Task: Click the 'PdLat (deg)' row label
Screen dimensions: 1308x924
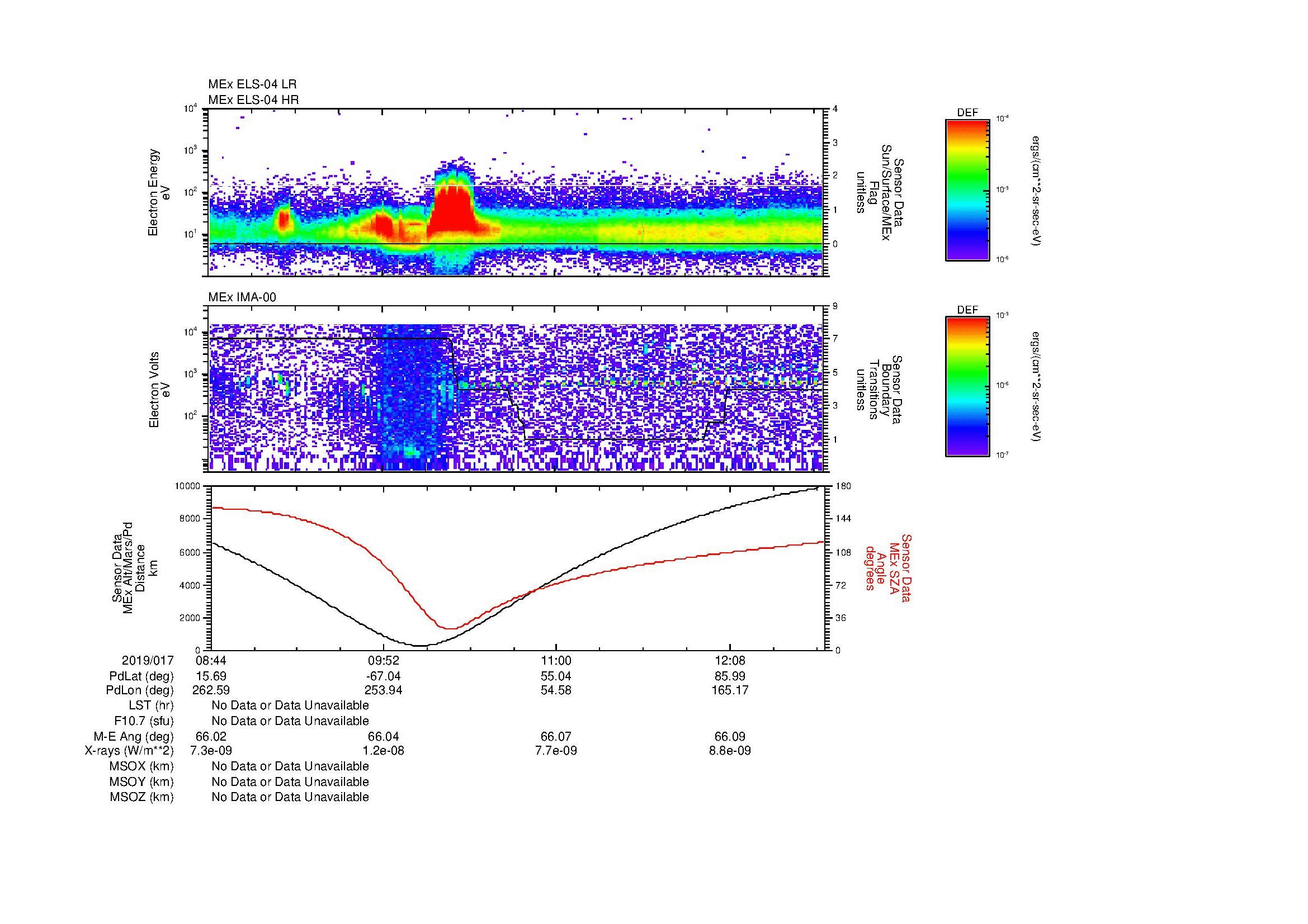Action: pyautogui.click(x=141, y=676)
